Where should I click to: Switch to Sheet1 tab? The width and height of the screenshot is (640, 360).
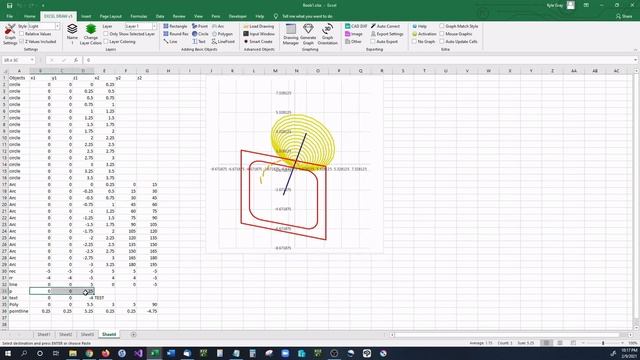point(44,334)
